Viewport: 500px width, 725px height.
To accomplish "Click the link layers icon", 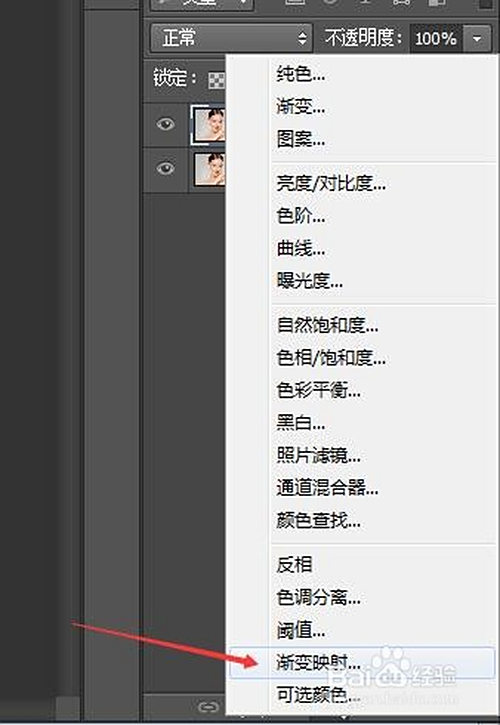I will click(208, 707).
